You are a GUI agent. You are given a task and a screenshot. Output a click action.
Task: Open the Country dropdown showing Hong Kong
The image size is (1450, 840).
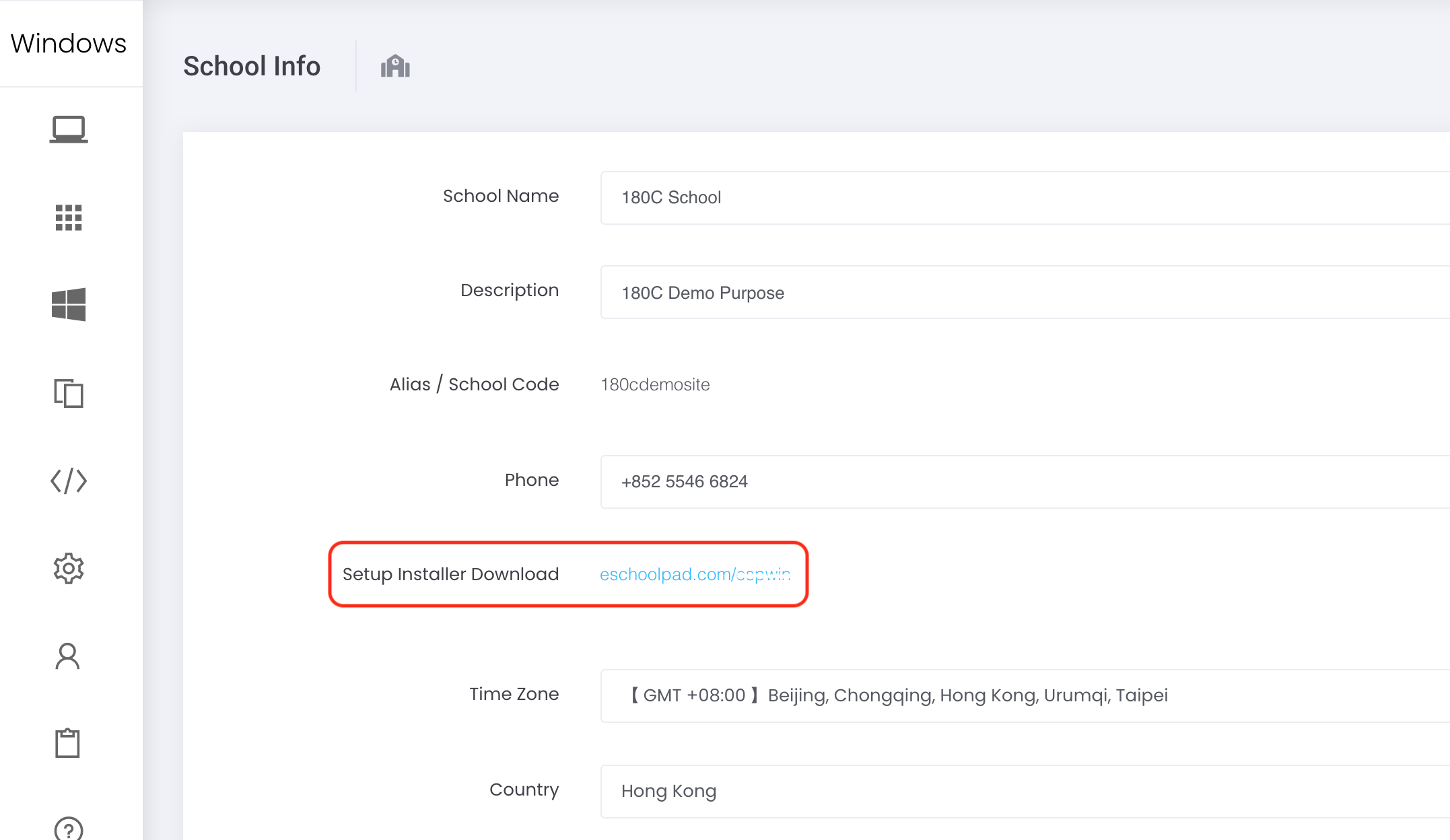(x=1023, y=791)
